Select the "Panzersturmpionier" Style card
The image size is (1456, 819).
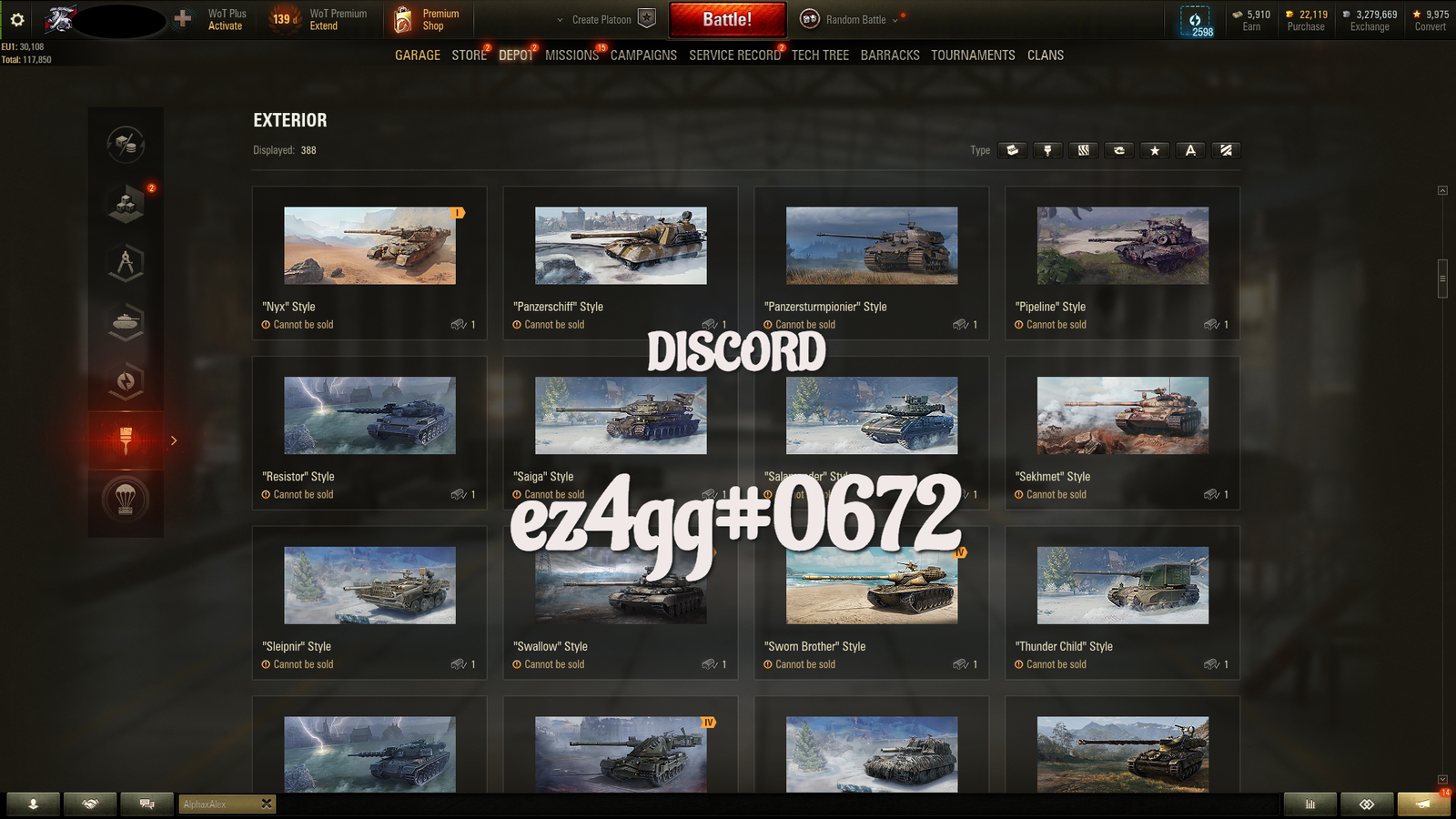click(x=872, y=263)
